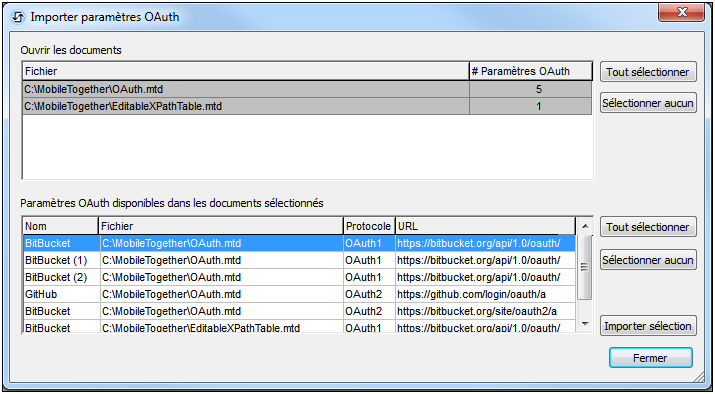
Task: Select all documents with top Tout sélectionner
Action: [648, 72]
